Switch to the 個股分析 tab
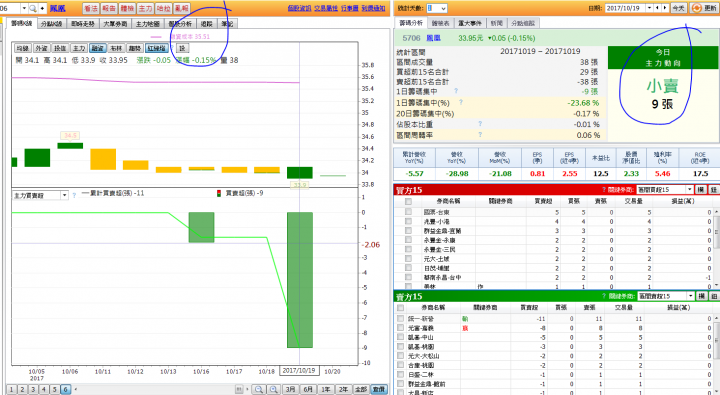 pos(180,23)
